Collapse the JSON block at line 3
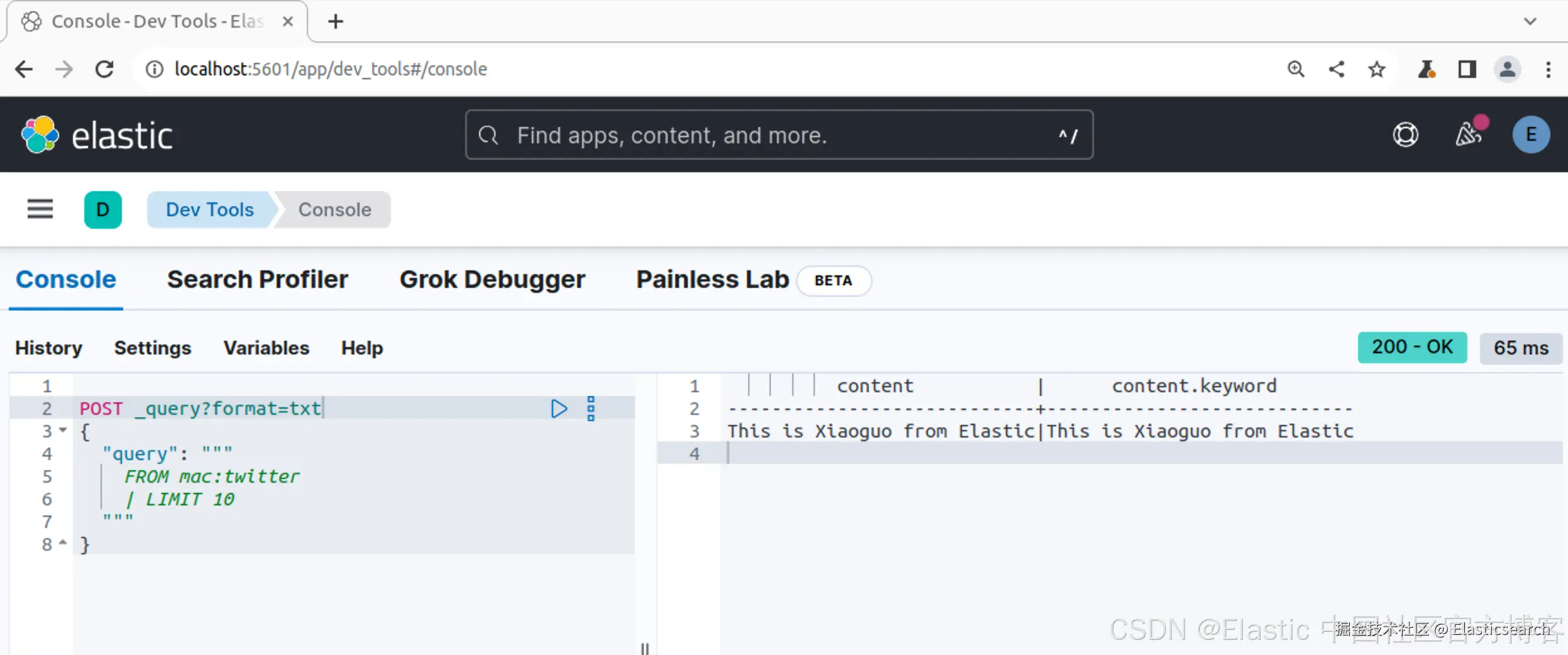1568x655 pixels. pos(63,431)
